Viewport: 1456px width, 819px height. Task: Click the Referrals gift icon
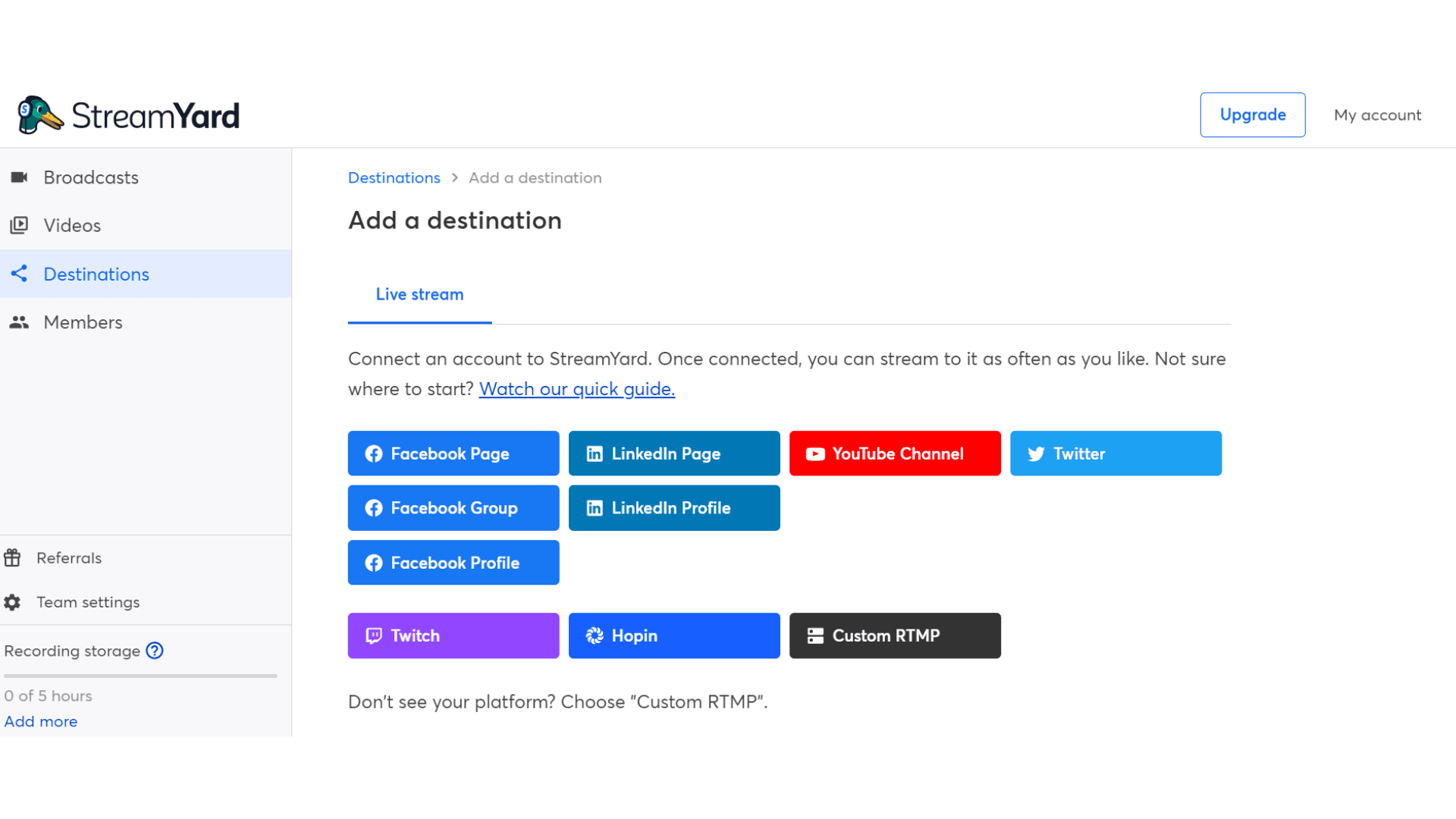[12, 558]
